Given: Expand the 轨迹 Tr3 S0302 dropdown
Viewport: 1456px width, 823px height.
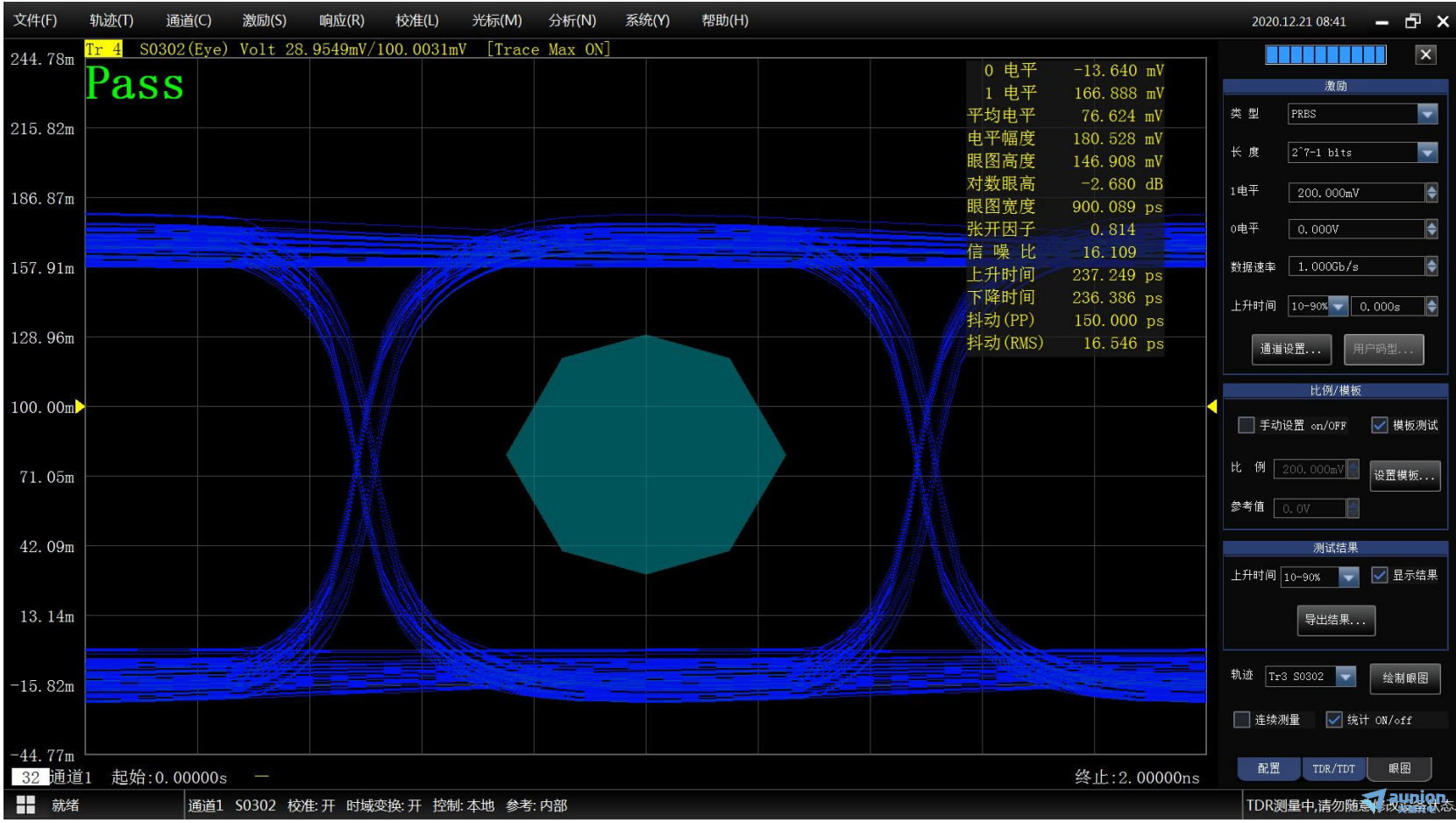Looking at the screenshot, I should (1346, 677).
